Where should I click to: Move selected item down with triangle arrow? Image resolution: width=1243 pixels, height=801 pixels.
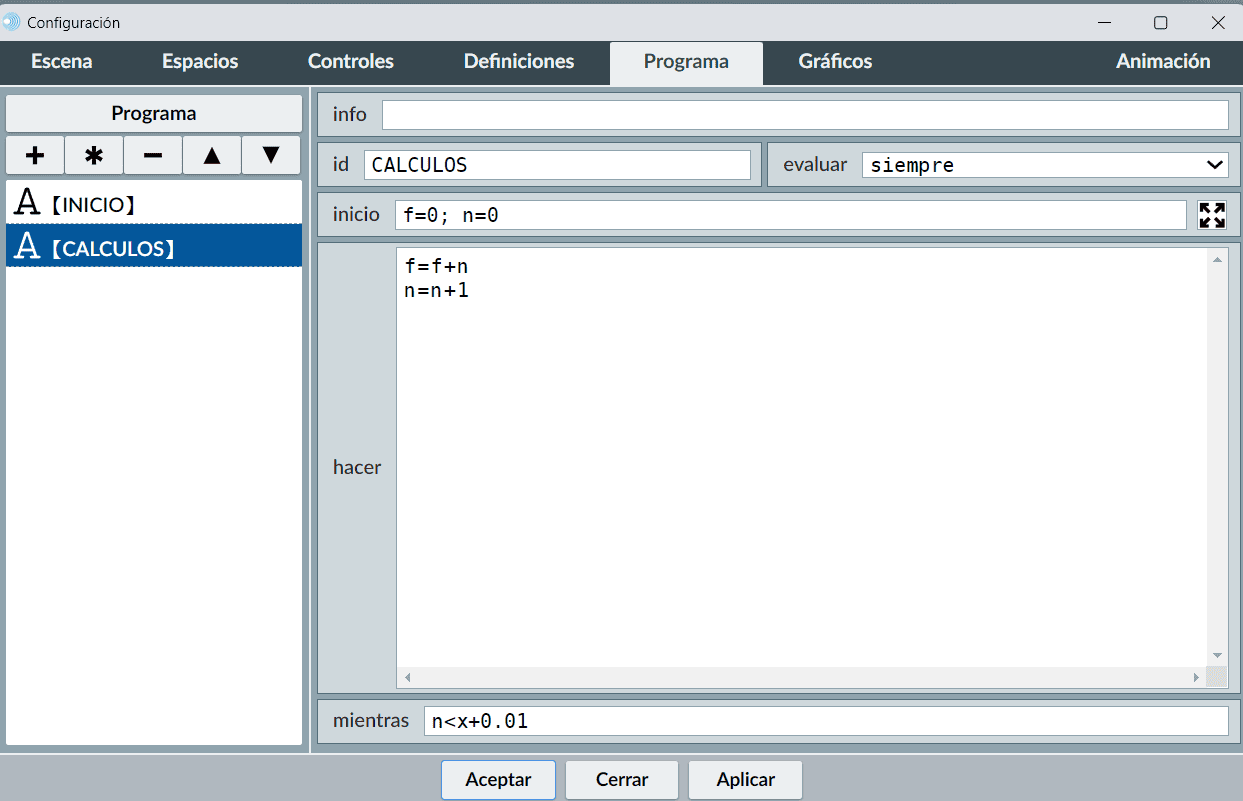[x=271, y=156]
